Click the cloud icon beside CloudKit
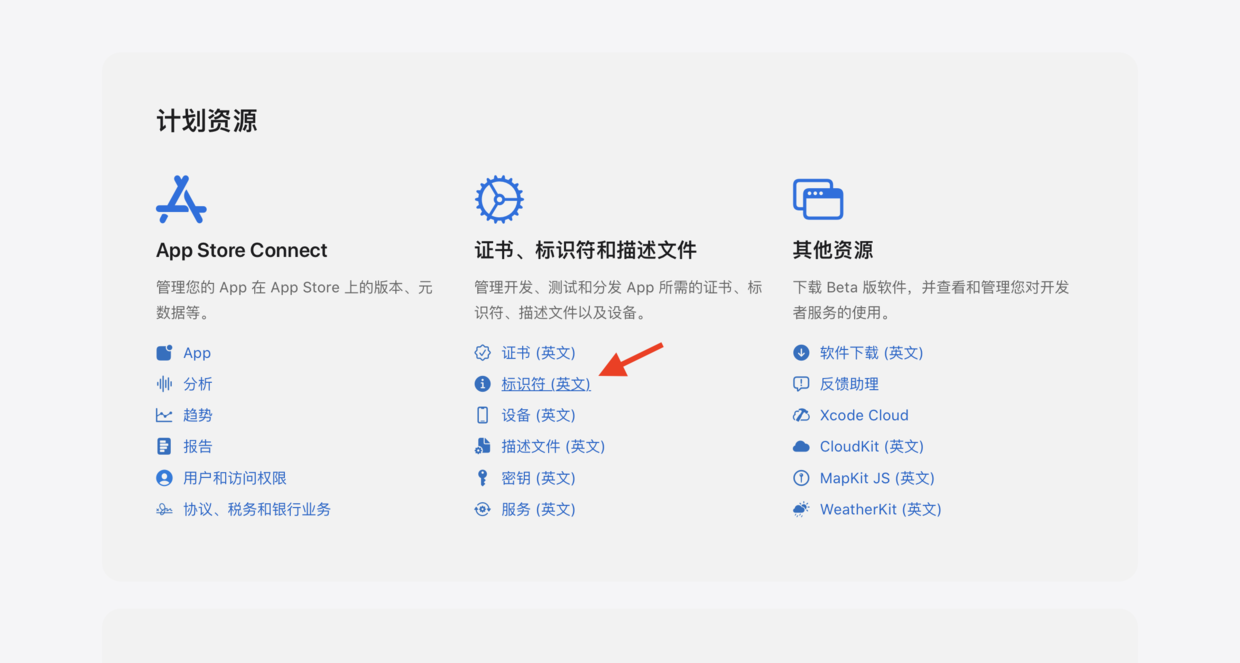The width and height of the screenshot is (1240, 663). [801, 446]
